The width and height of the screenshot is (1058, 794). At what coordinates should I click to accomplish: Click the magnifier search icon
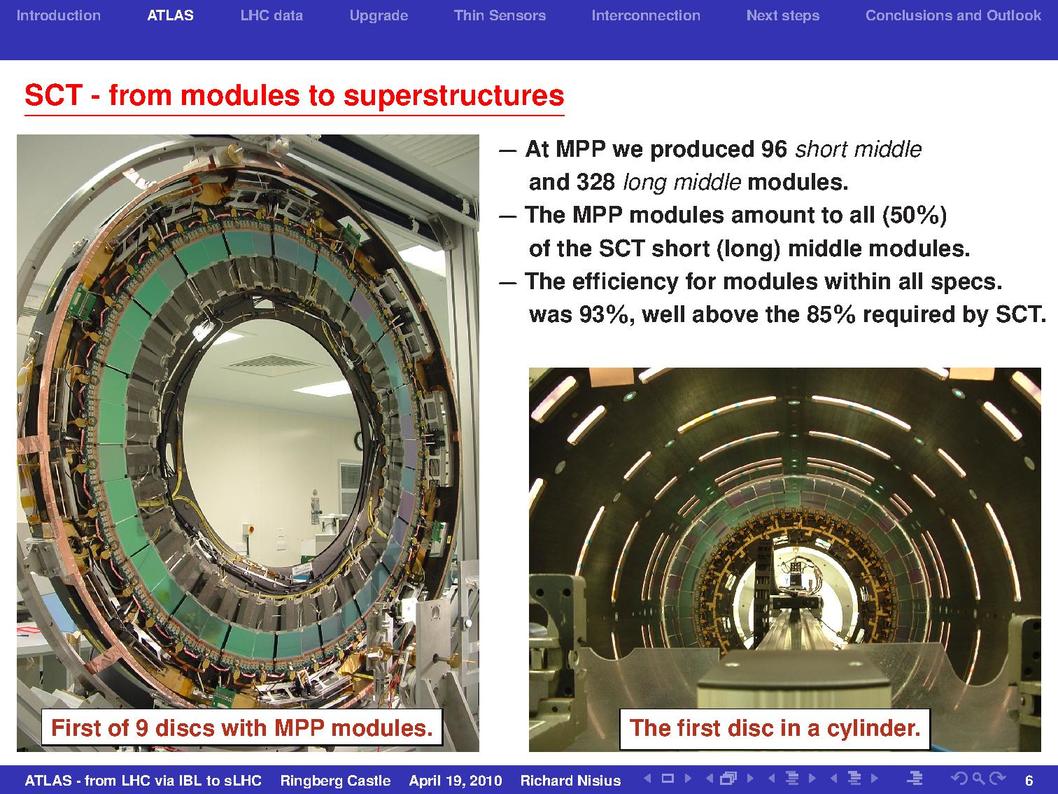tap(978, 778)
